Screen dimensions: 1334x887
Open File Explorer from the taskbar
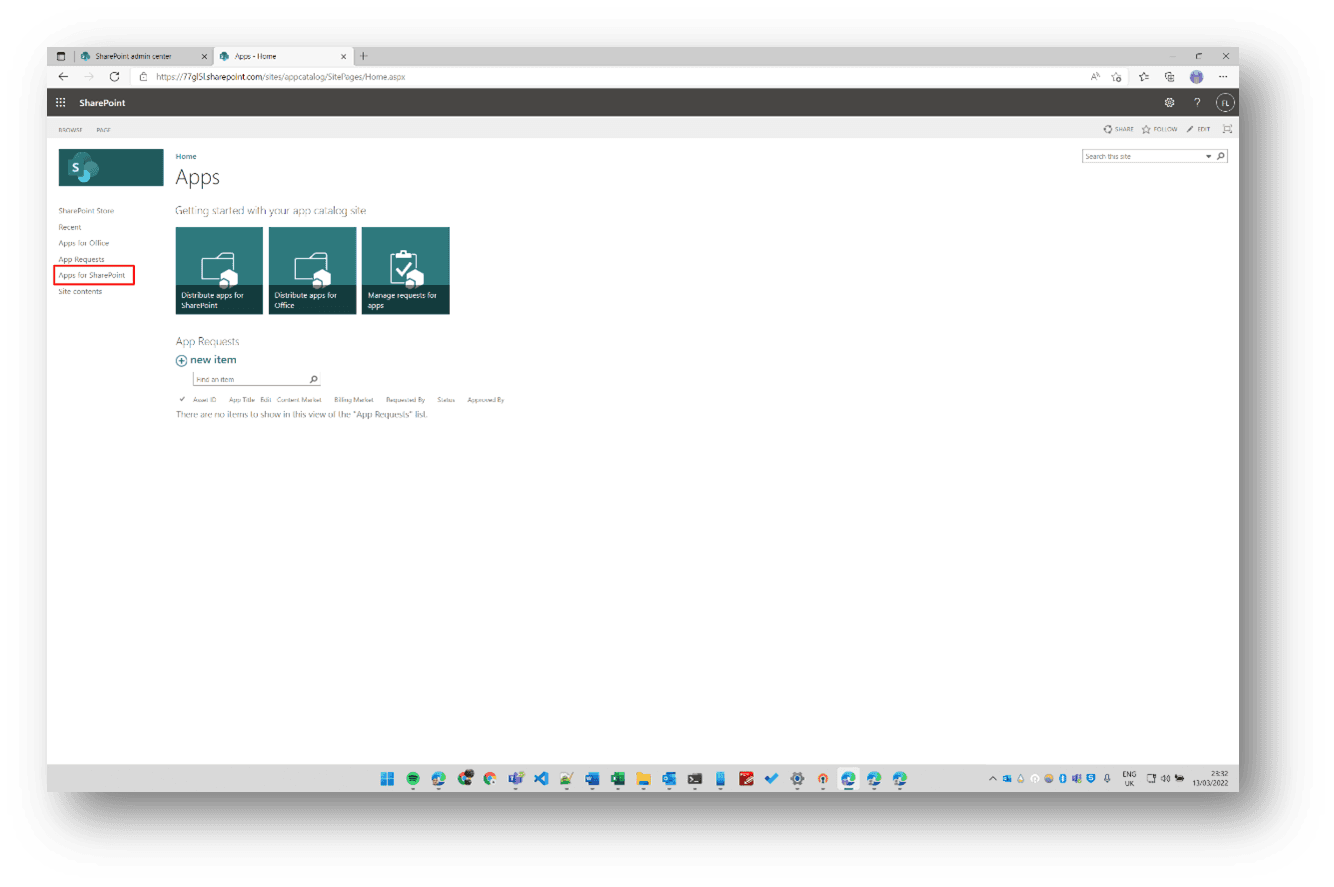[x=643, y=779]
